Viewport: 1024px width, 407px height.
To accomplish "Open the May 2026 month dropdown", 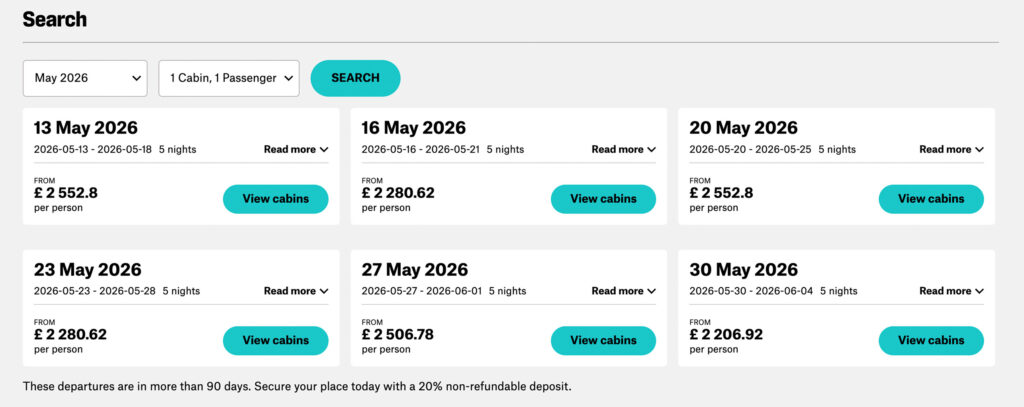I will 85,78.
